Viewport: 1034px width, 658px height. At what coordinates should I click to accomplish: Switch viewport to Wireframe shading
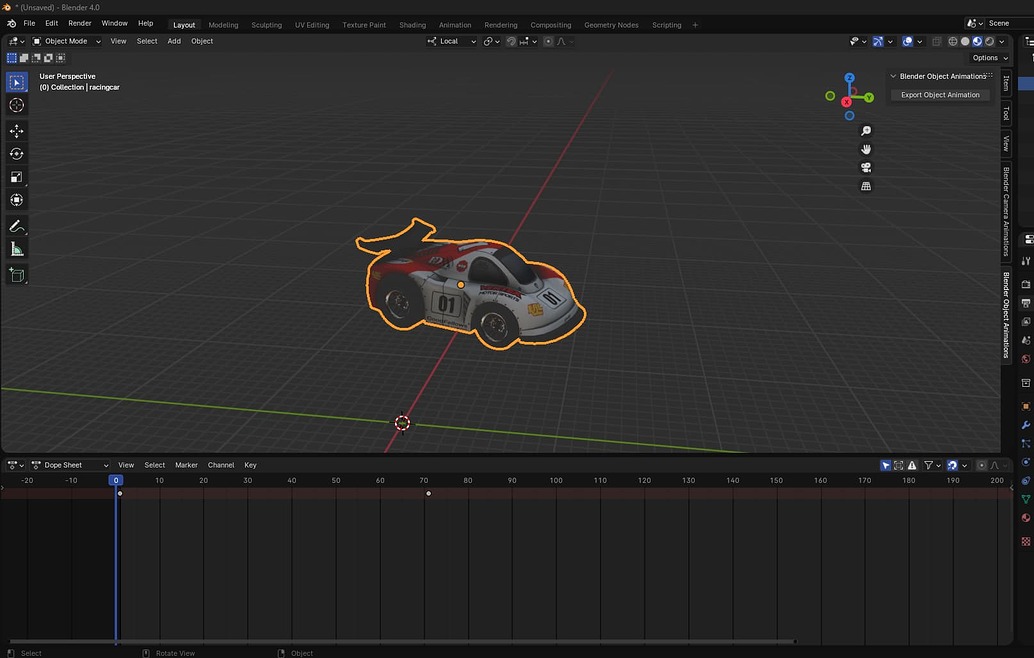coord(952,41)
